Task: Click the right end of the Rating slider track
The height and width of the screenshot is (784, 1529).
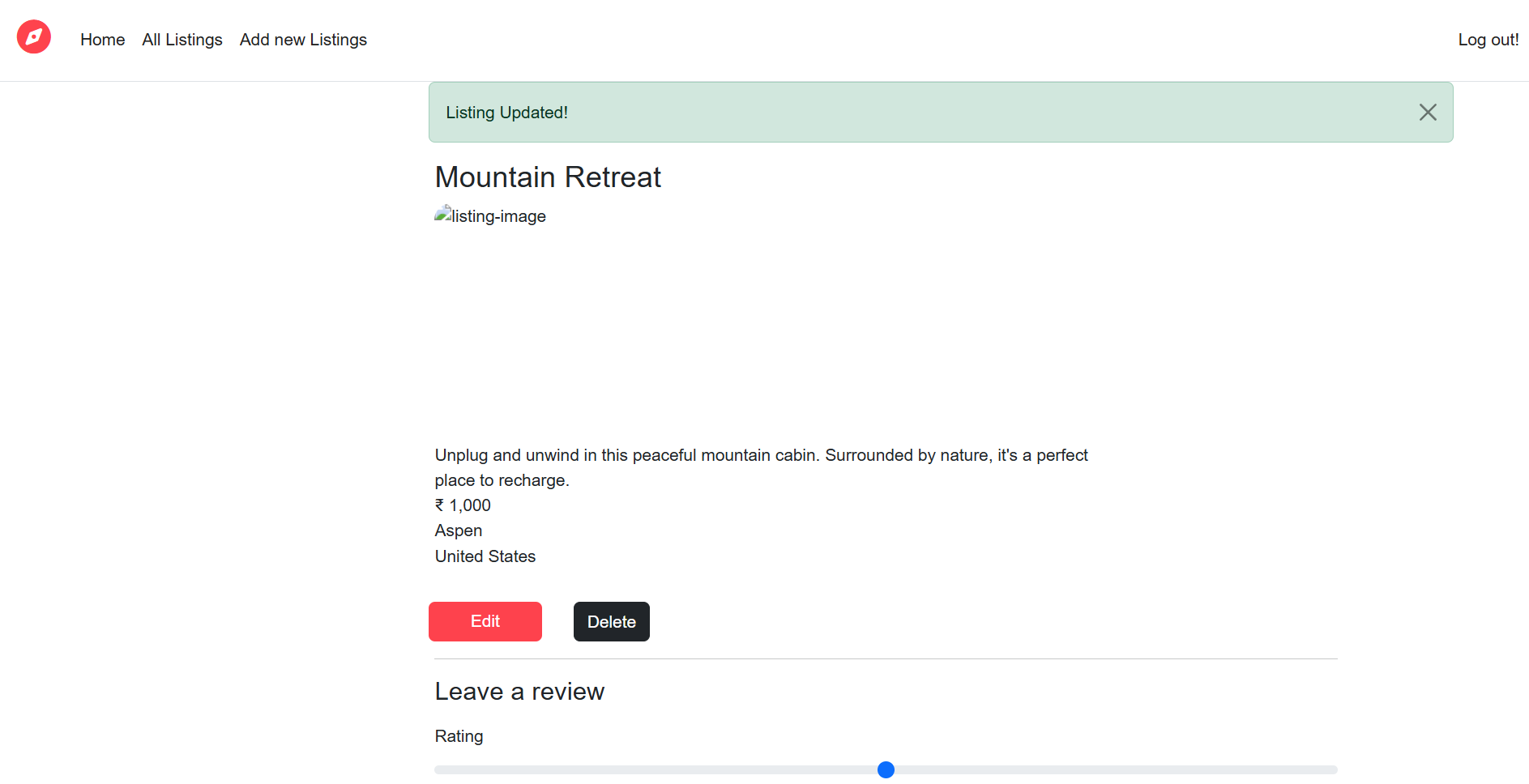Action: coord(1334,769)
